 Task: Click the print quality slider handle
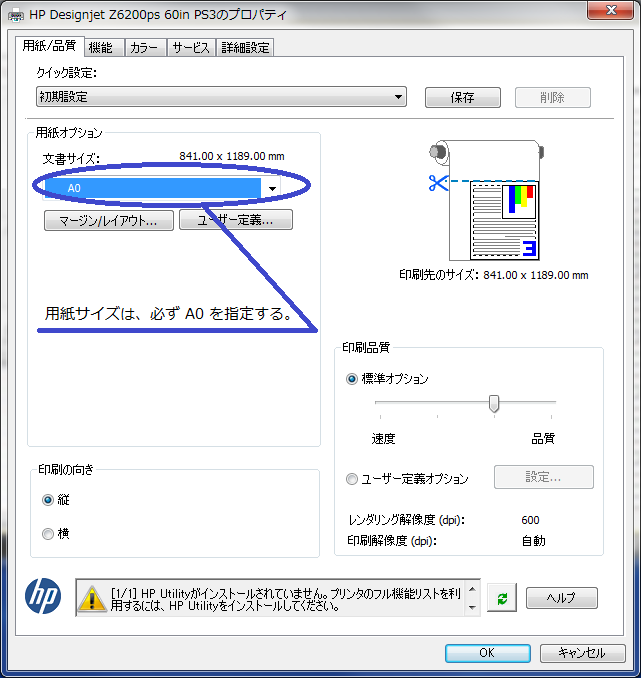point(494,404)
